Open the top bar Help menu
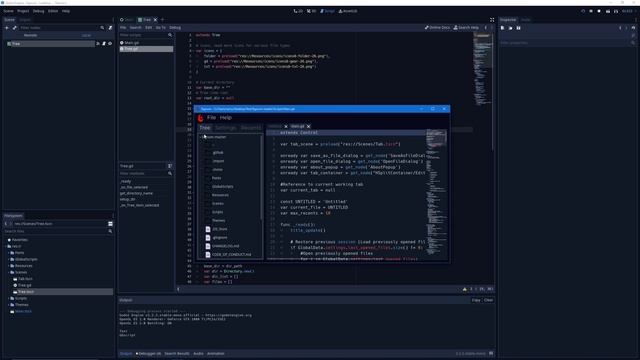The image size is (640, 360). (66, 11)
